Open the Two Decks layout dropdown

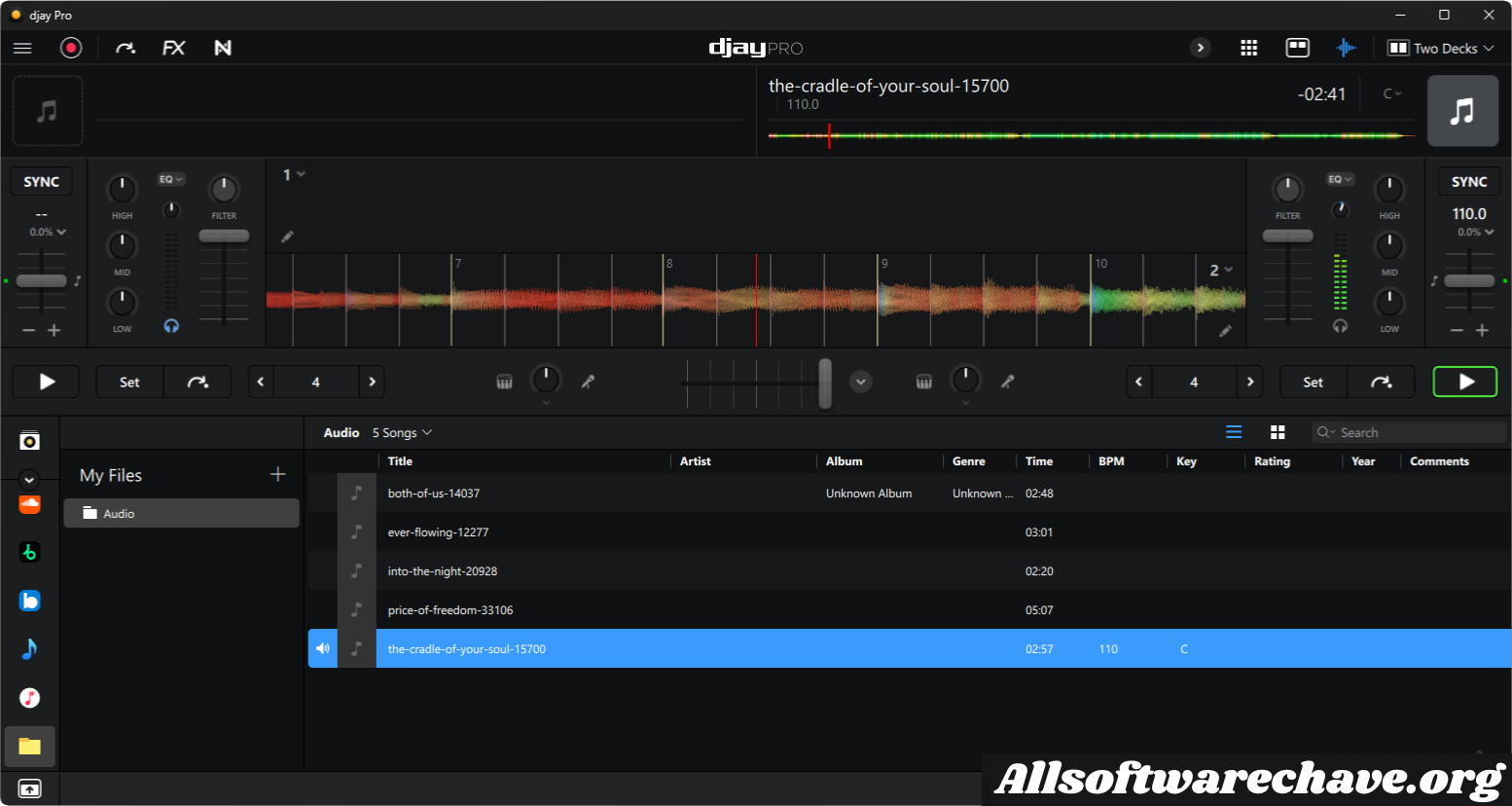pos(1440,48)
